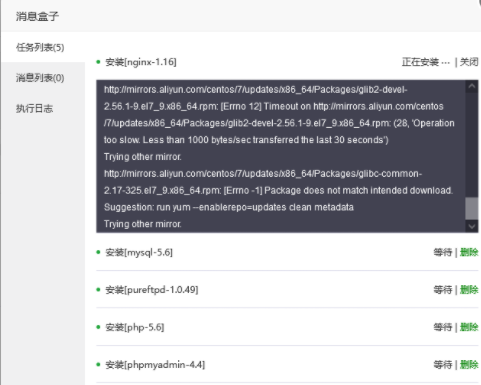Image resolution: width=481 pixels, height=385 pixels.
Task: Delete the phpmyadmin-4.4 install task
Action: [469, 365]
